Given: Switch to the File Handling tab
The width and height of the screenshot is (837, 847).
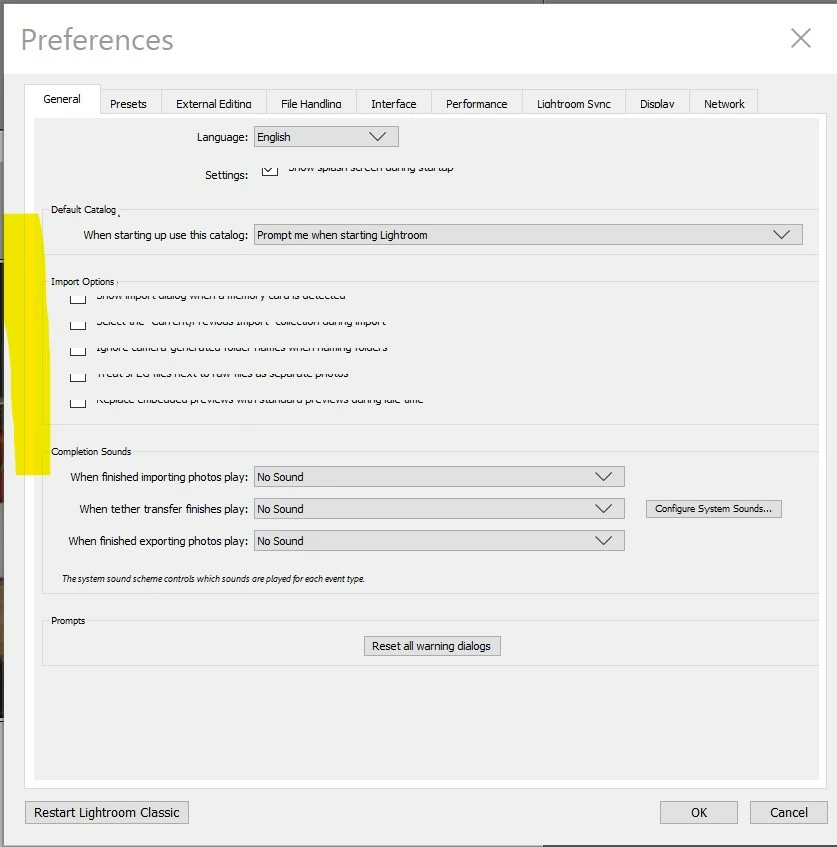Looking at the screenshot, I should (x=311, y=104).
